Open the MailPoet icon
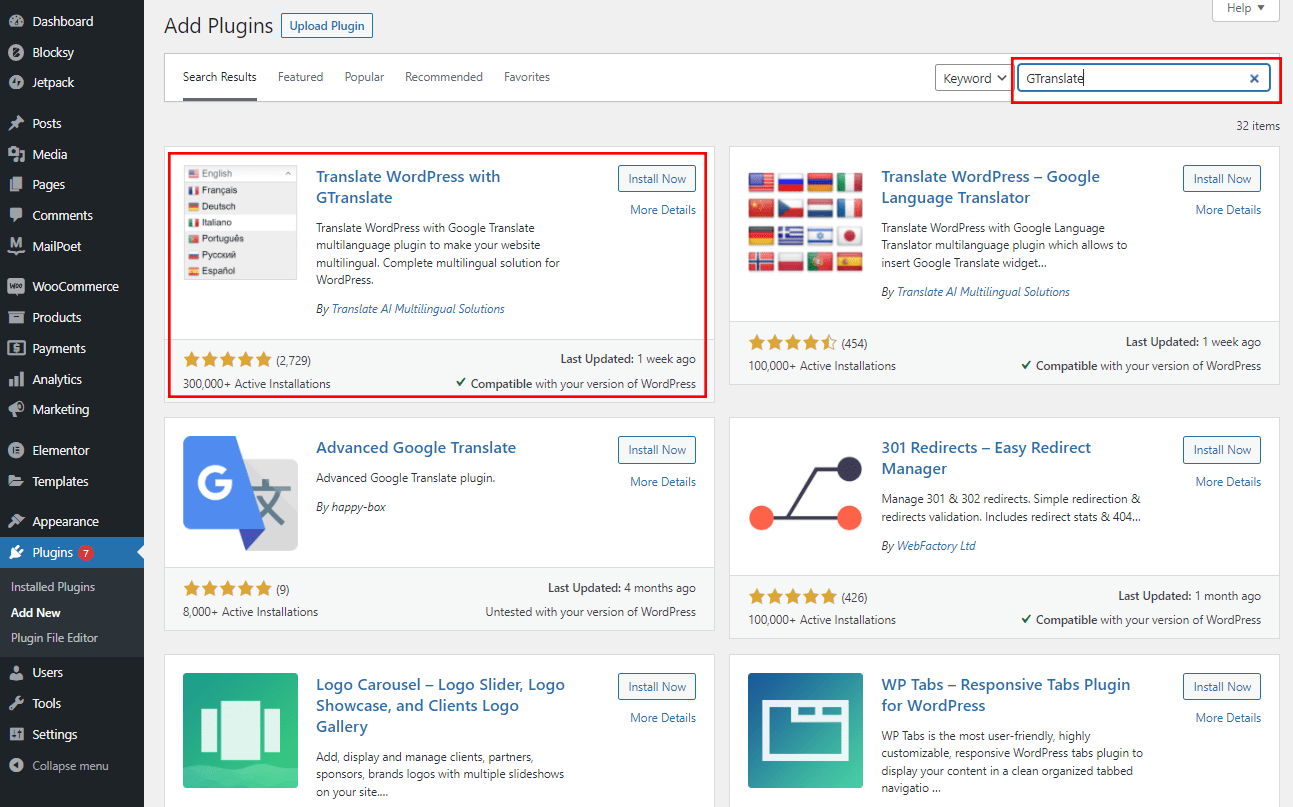The height and width of the screenshot is (807, 1293). [17, 246]
